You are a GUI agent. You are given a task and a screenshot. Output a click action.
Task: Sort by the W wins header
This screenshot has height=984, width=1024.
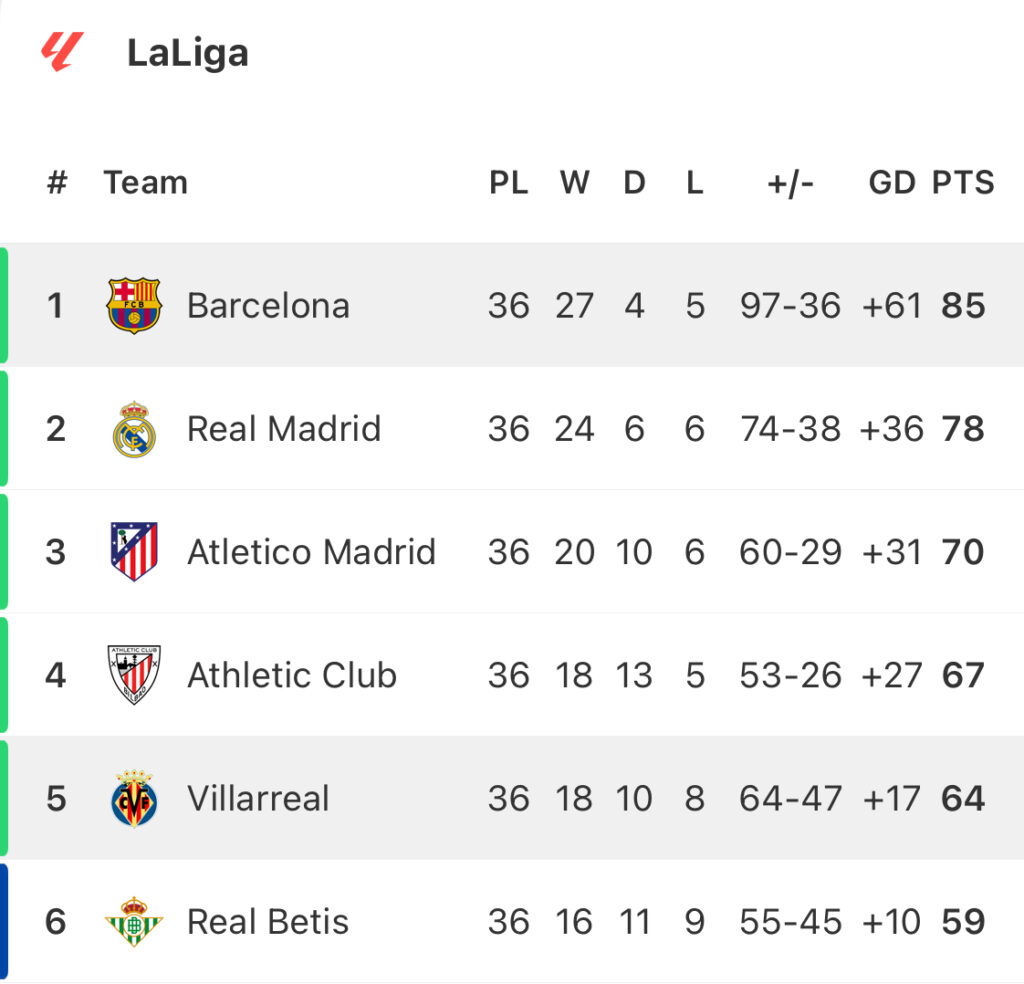click(575, 182)
